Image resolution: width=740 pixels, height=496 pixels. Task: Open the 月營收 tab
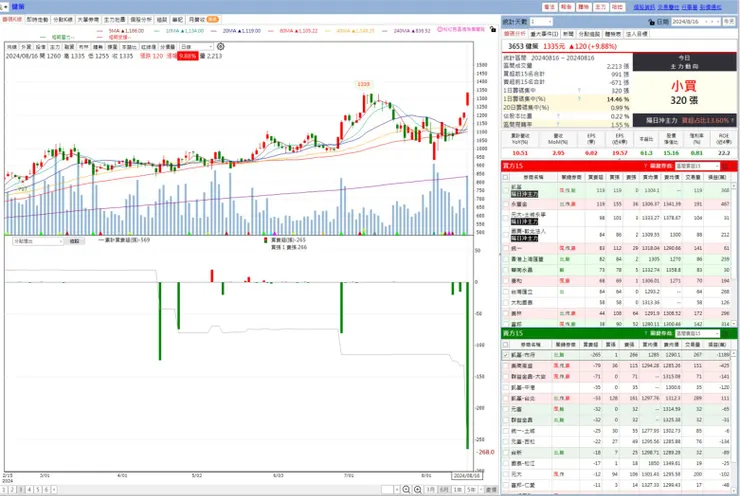203,20
